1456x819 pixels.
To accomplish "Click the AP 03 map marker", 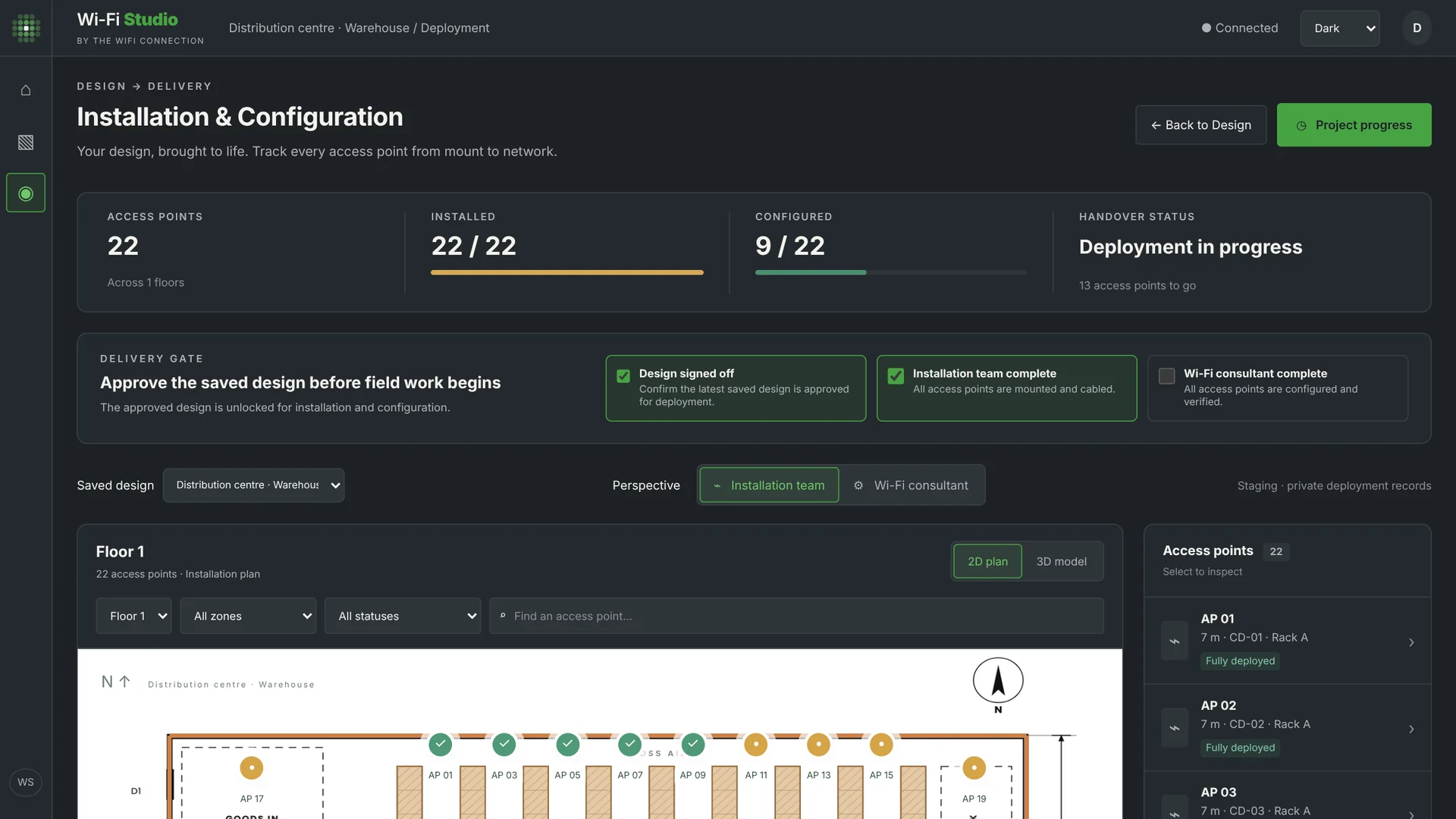I will [x=504, y=744].
